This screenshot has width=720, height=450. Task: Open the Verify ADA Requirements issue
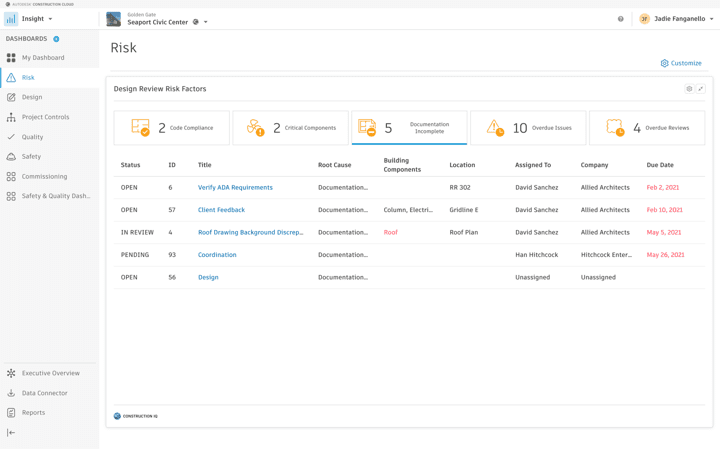(x=235, y=187)
